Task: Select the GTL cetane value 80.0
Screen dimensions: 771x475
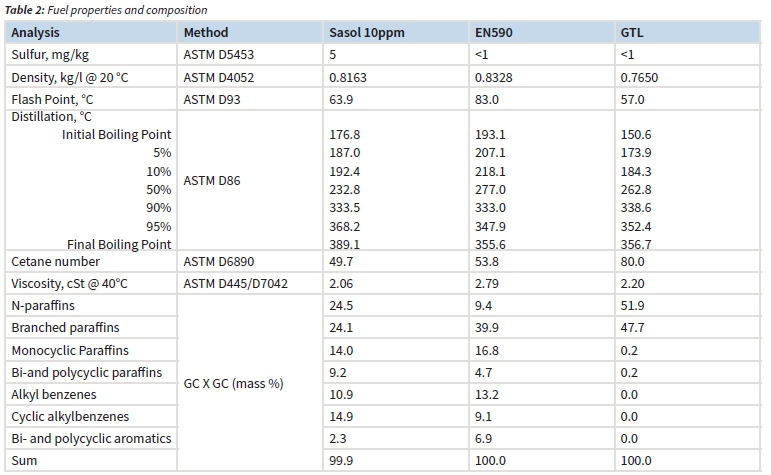Action: coord(633,262)
